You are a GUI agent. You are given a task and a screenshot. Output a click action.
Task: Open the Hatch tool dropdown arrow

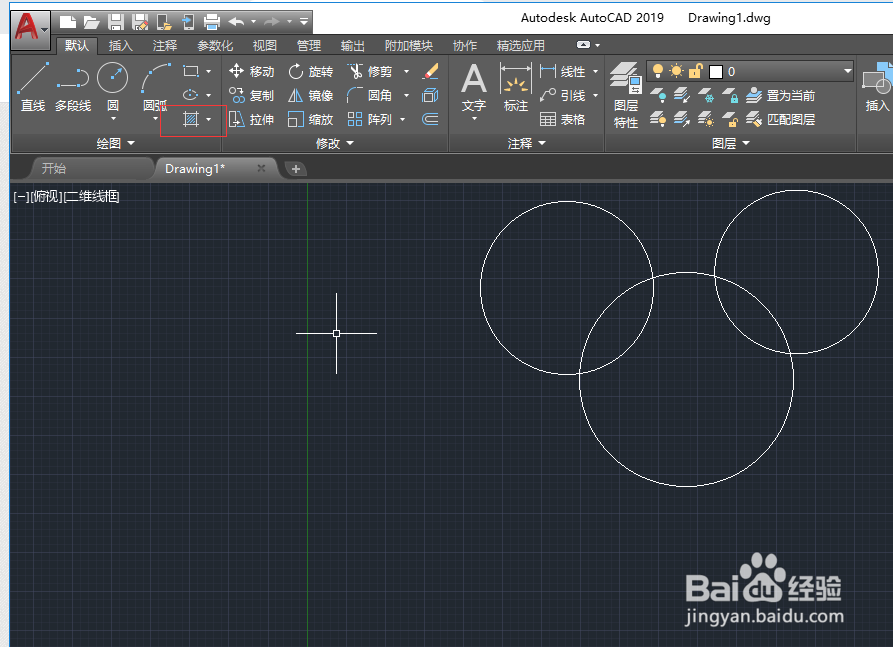tap(208, 119)
